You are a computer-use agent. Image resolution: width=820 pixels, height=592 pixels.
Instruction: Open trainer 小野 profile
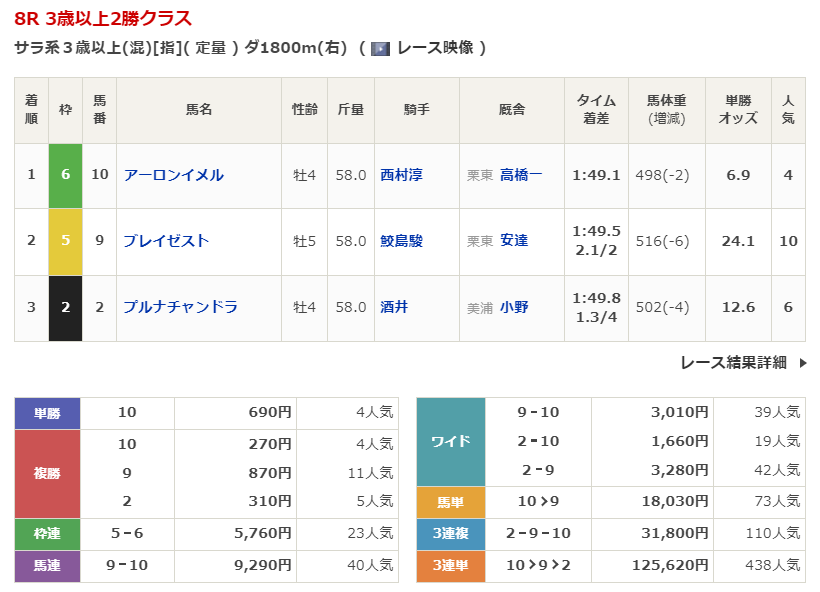click(514, 307)
